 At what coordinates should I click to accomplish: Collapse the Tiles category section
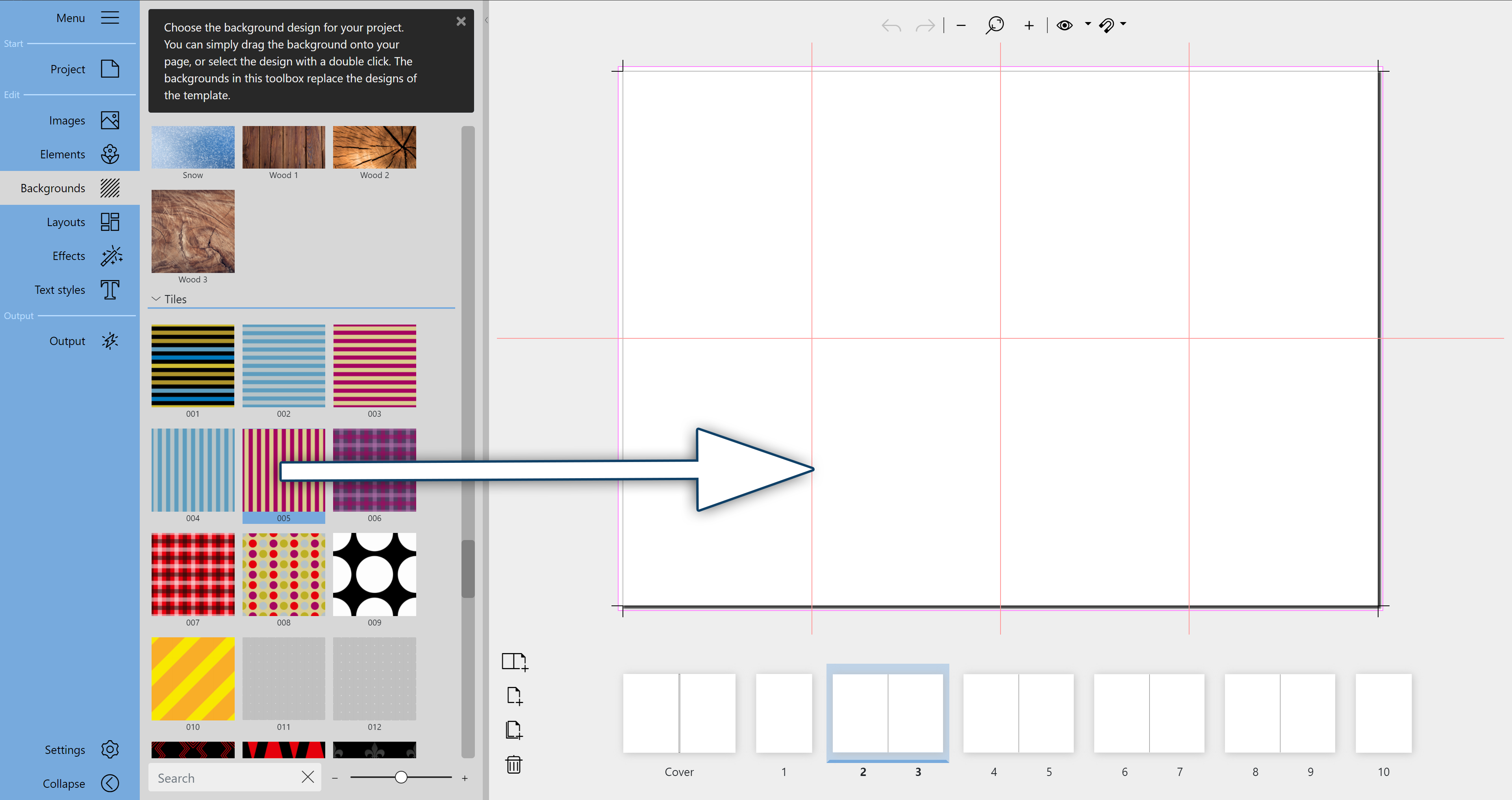click(x=156, y=299)
